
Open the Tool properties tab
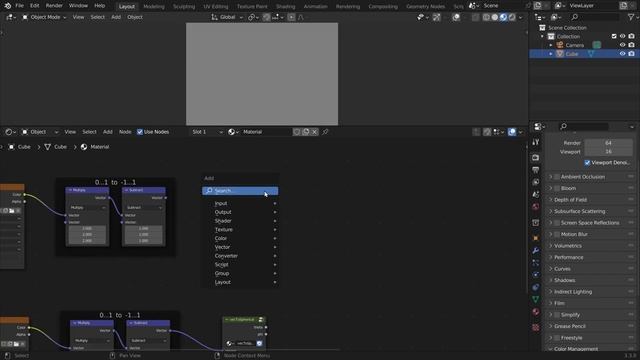tap(536, 142)
